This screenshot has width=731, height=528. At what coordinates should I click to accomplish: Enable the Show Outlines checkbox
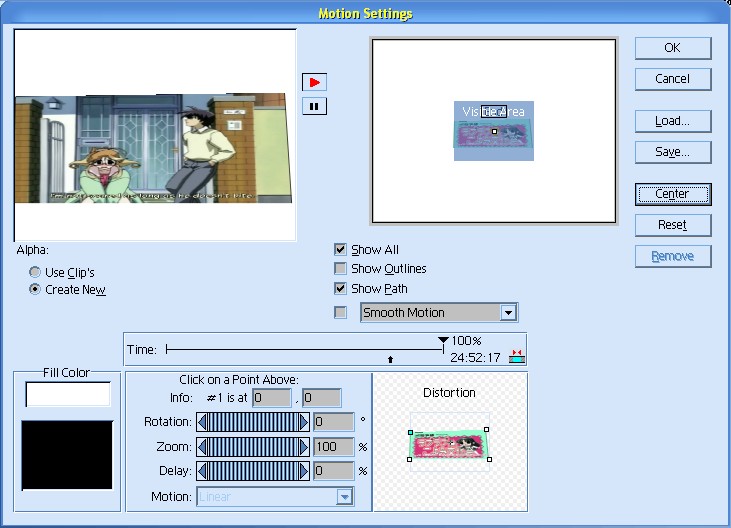340,268
